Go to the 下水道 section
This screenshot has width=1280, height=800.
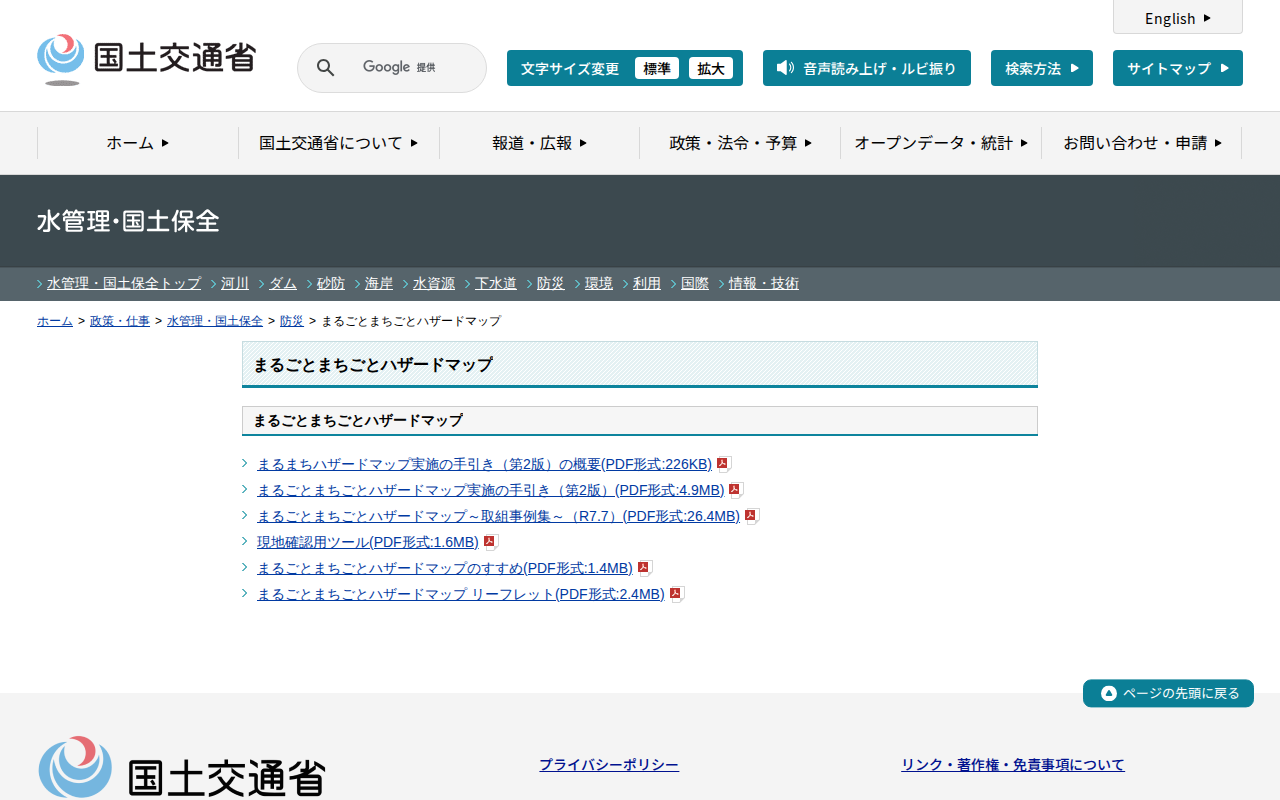point(495,284)
